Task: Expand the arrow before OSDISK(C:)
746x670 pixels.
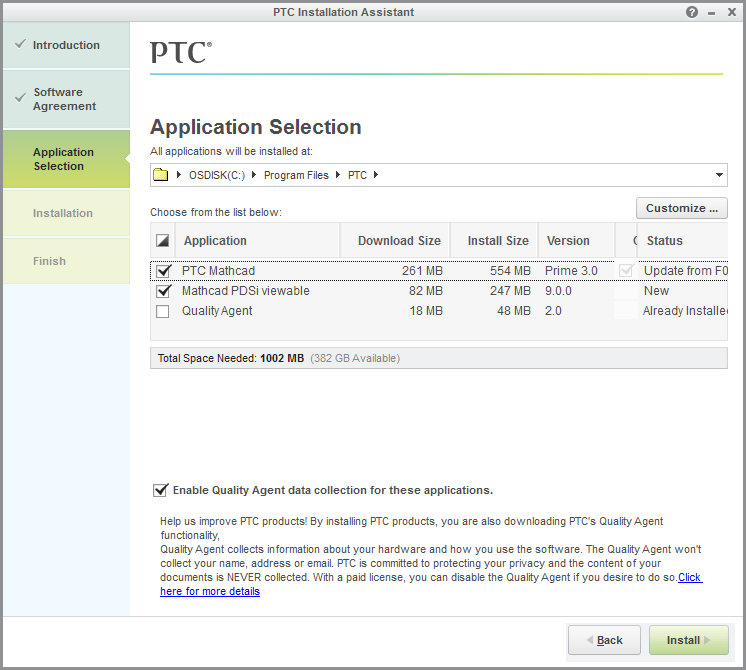Action: [179, 175]
